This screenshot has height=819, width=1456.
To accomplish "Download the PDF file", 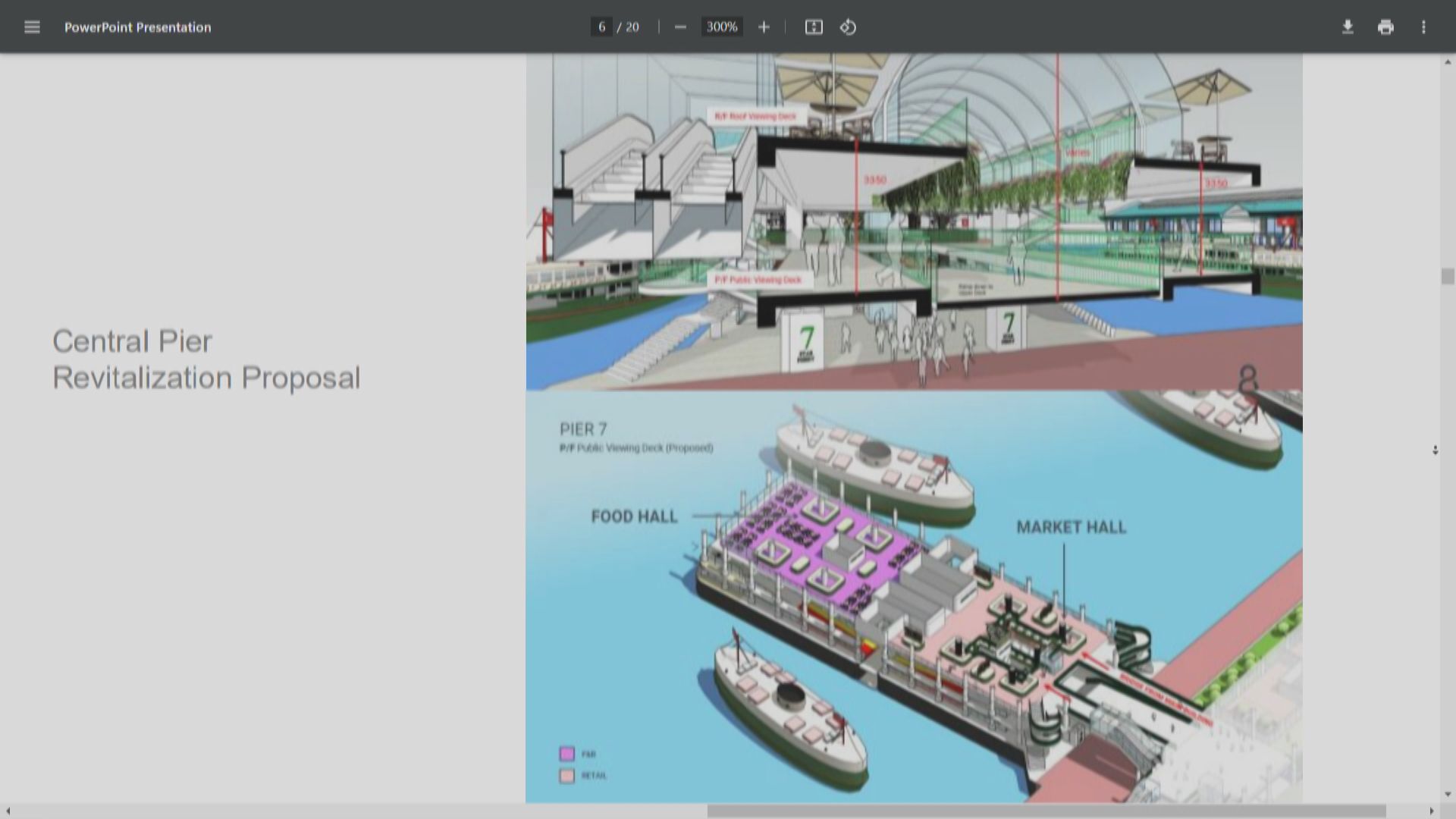I will tap(1348, 27).
